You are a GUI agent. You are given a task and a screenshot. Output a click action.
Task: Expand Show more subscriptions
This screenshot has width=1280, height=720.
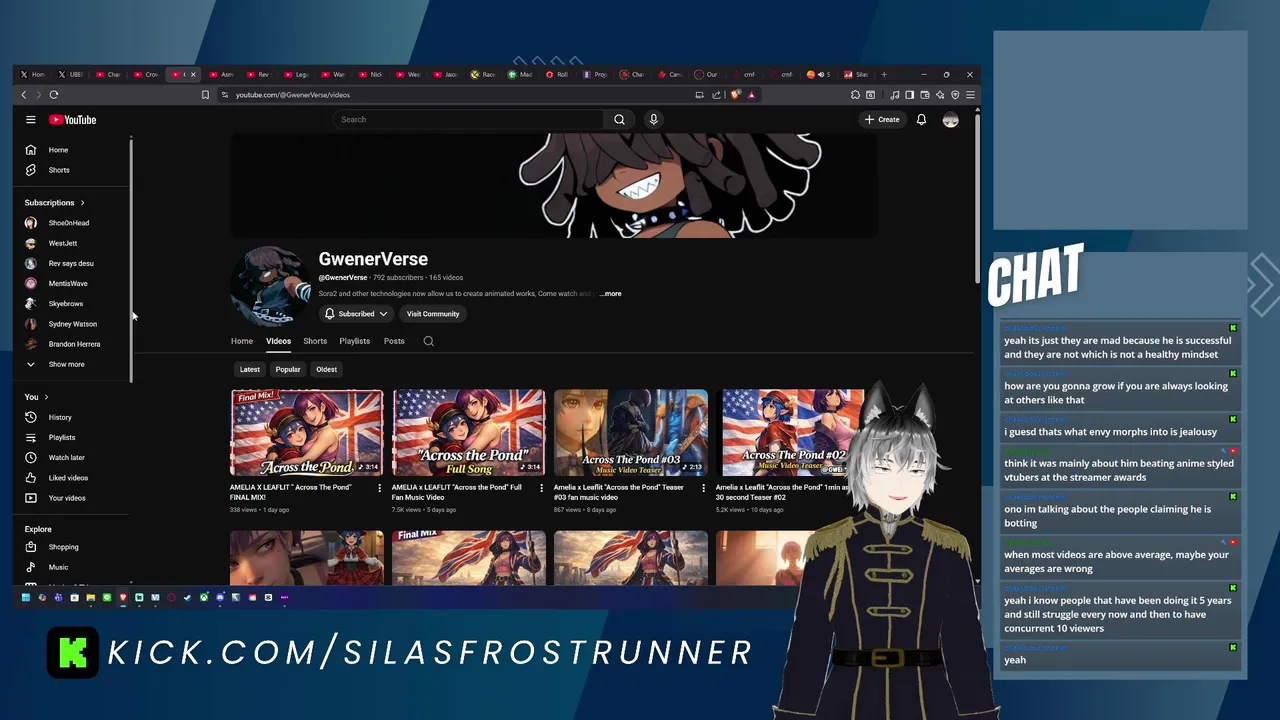[x=66, y=365]
